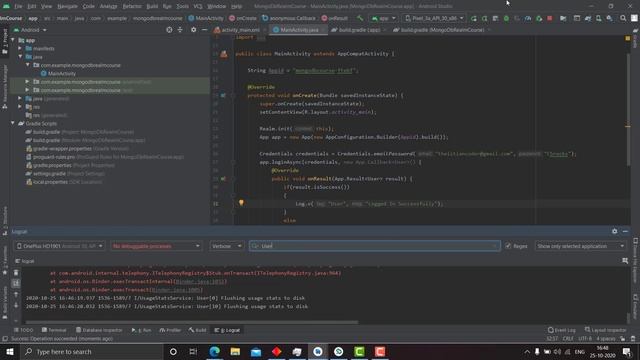Expand the manifests folder node
Viewport: 640px width, 360px height.
20,48
